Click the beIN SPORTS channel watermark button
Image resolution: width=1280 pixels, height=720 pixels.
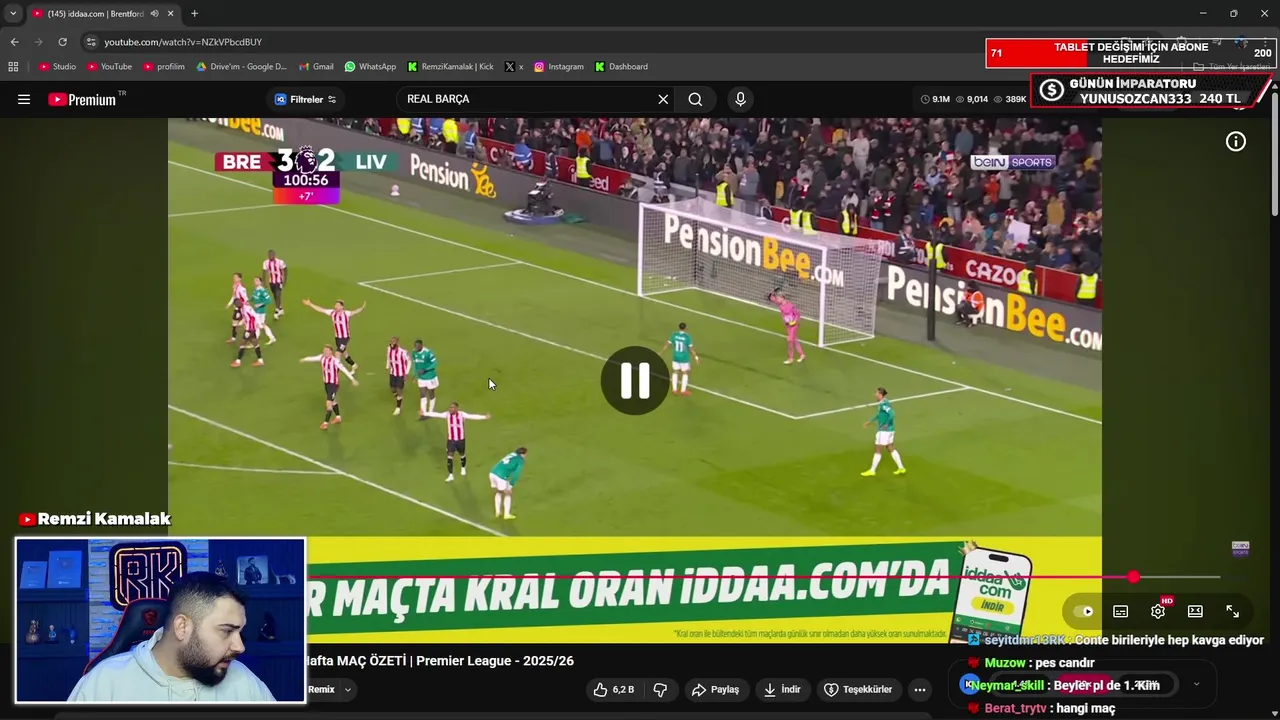point(1240,548)
